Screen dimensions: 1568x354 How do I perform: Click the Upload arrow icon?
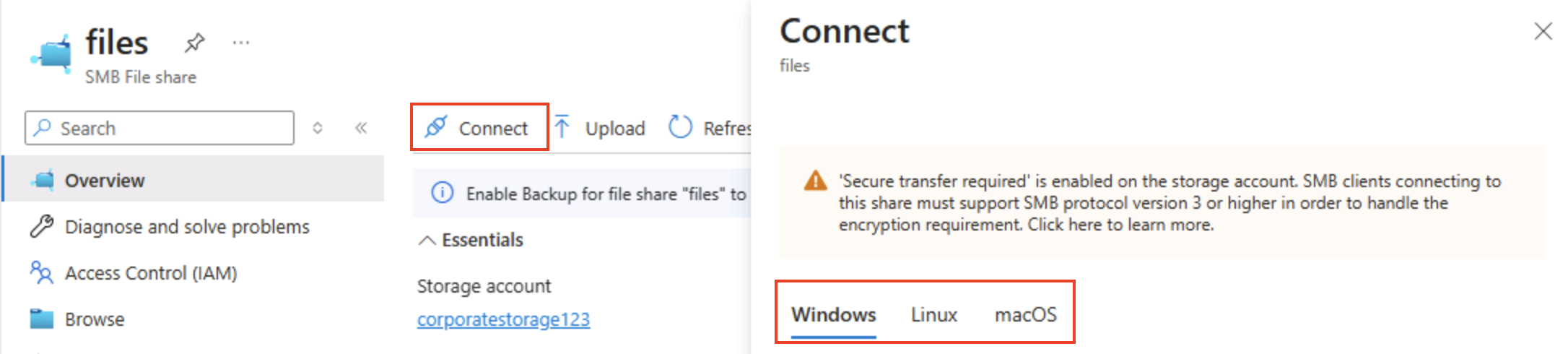tap(562, 127)
